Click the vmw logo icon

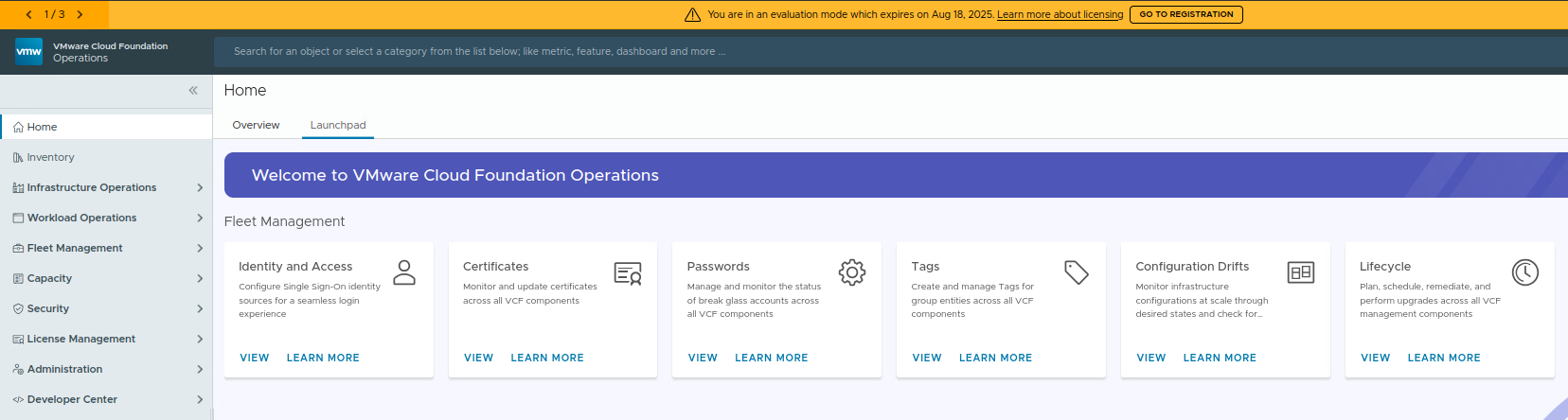click(29, 51)
